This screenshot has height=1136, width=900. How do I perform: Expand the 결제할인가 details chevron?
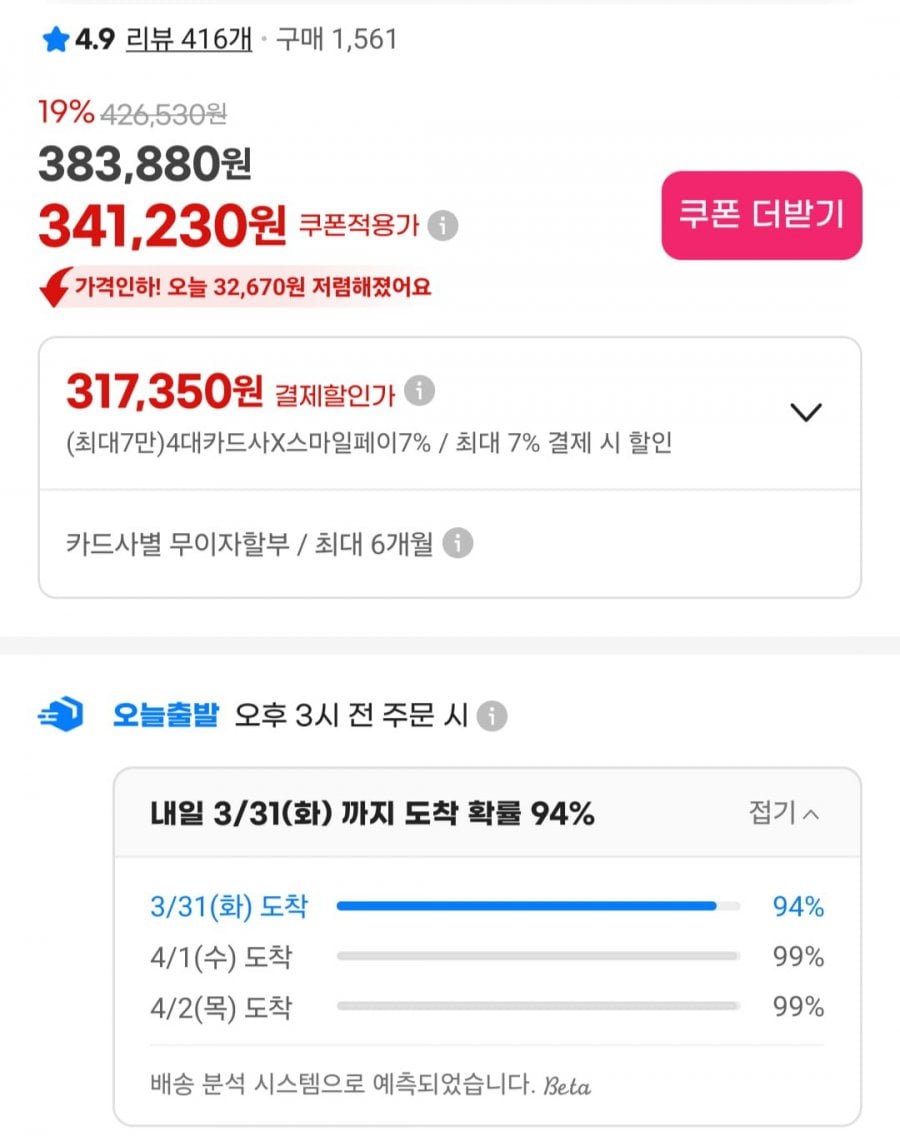[805, 412]
